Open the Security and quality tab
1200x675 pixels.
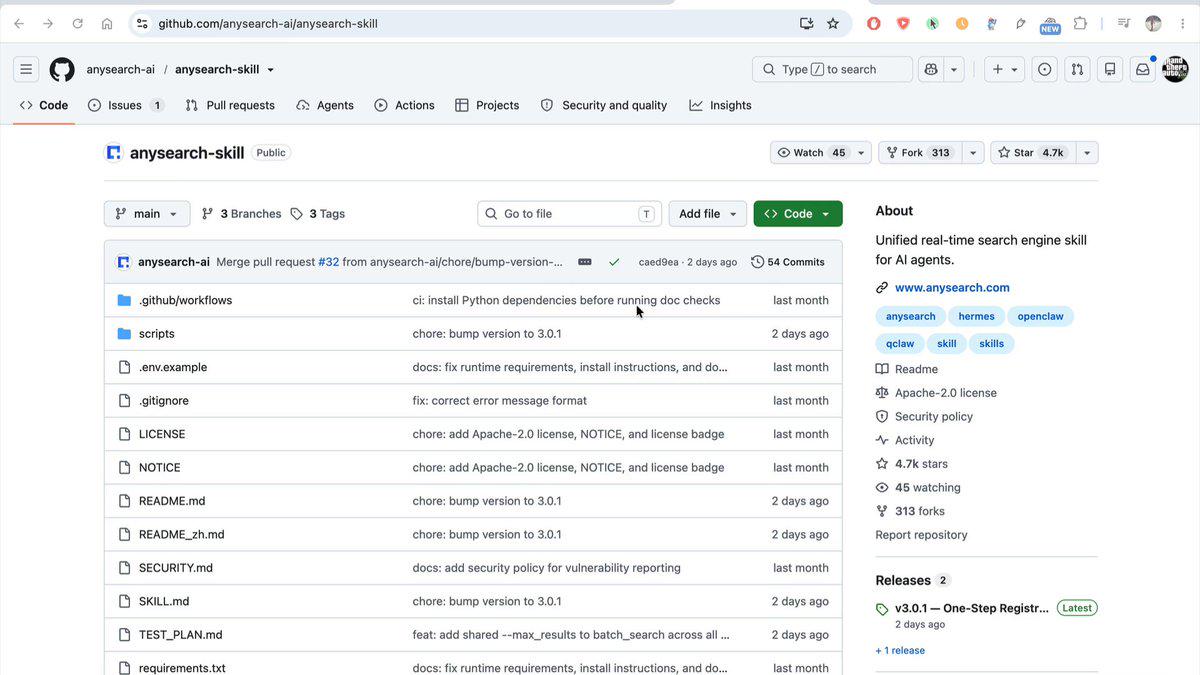604,105
